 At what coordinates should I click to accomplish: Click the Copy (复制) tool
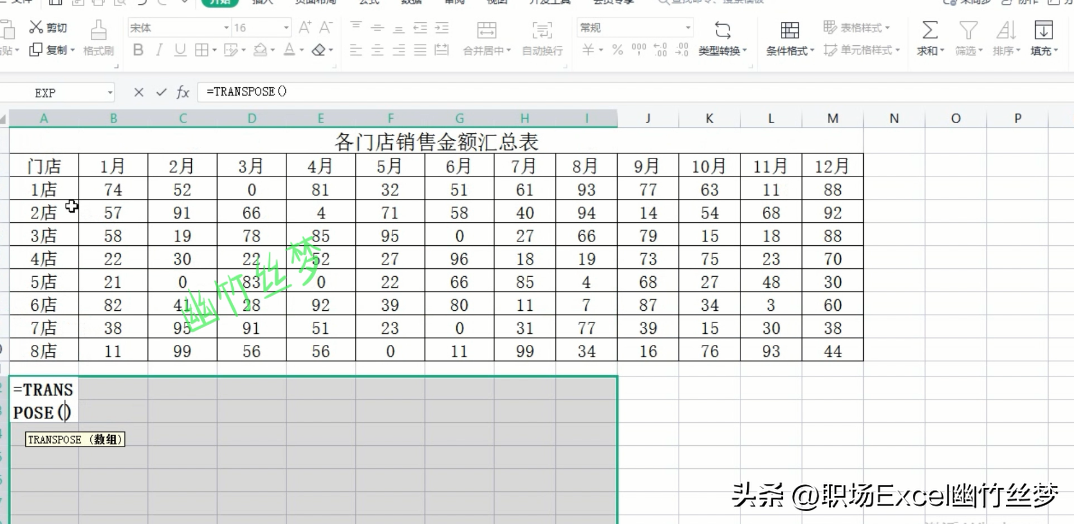(x=48, y=51)
